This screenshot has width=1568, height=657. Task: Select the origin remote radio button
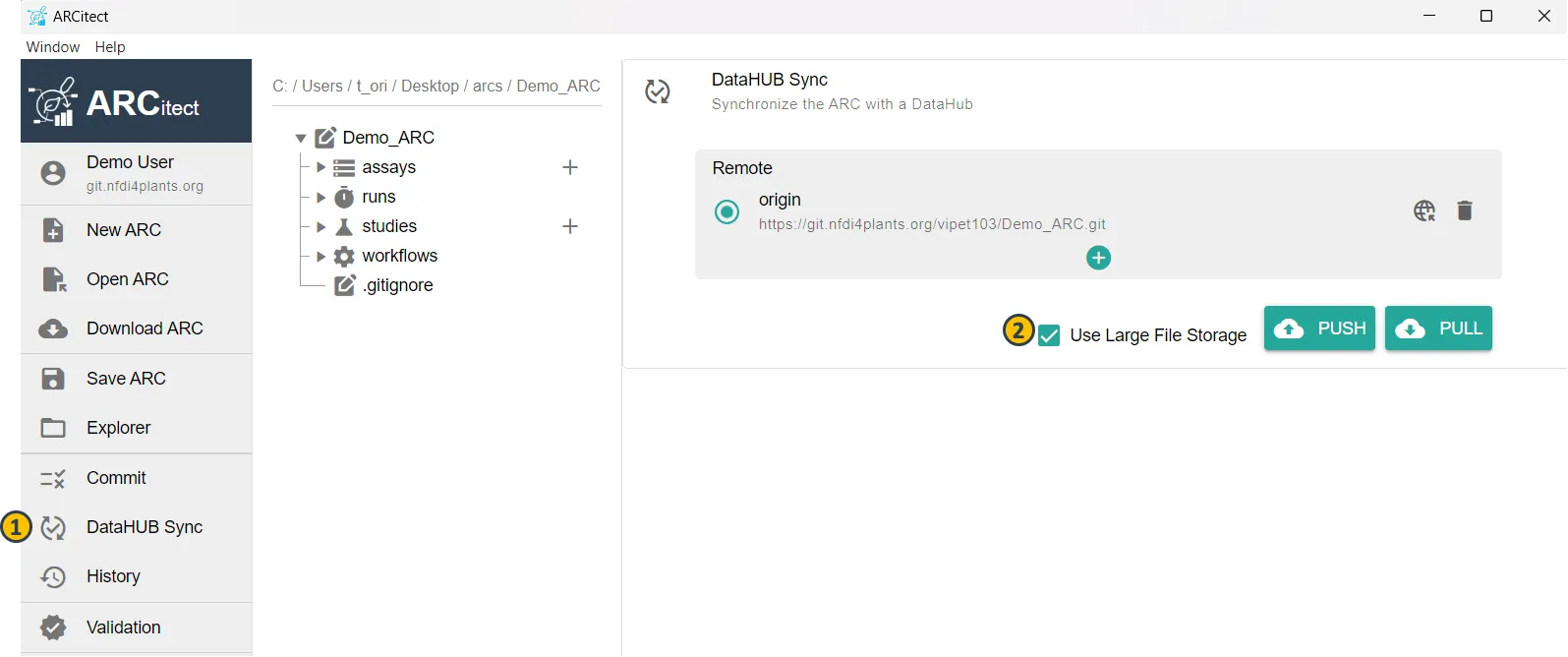726,211
